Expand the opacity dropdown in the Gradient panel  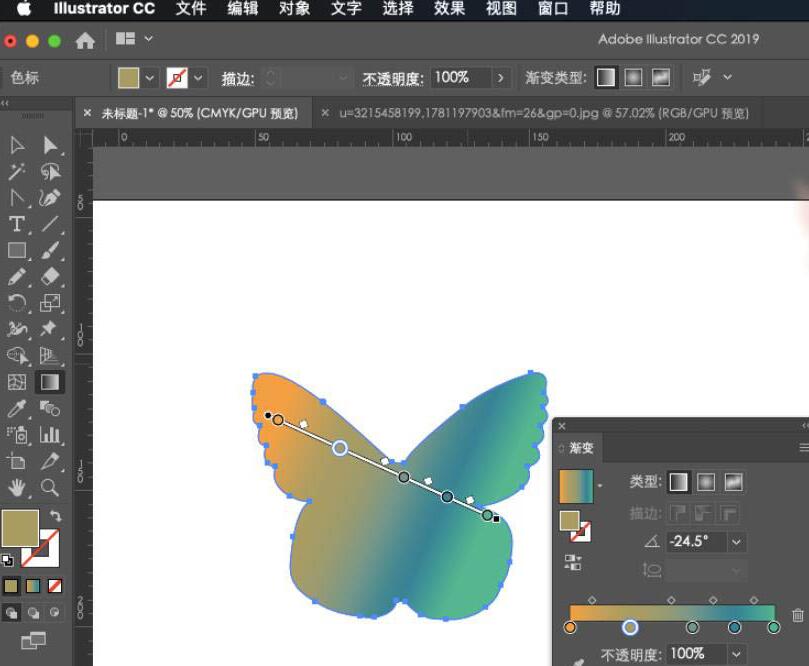[x=735, y=654]
